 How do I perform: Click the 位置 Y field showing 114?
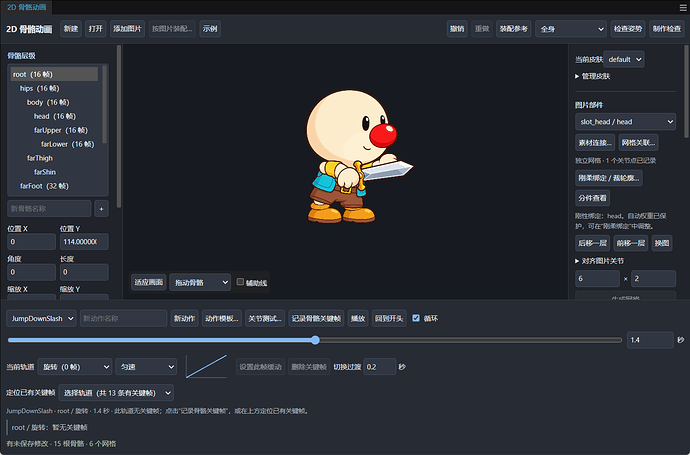tap(84, 242)
